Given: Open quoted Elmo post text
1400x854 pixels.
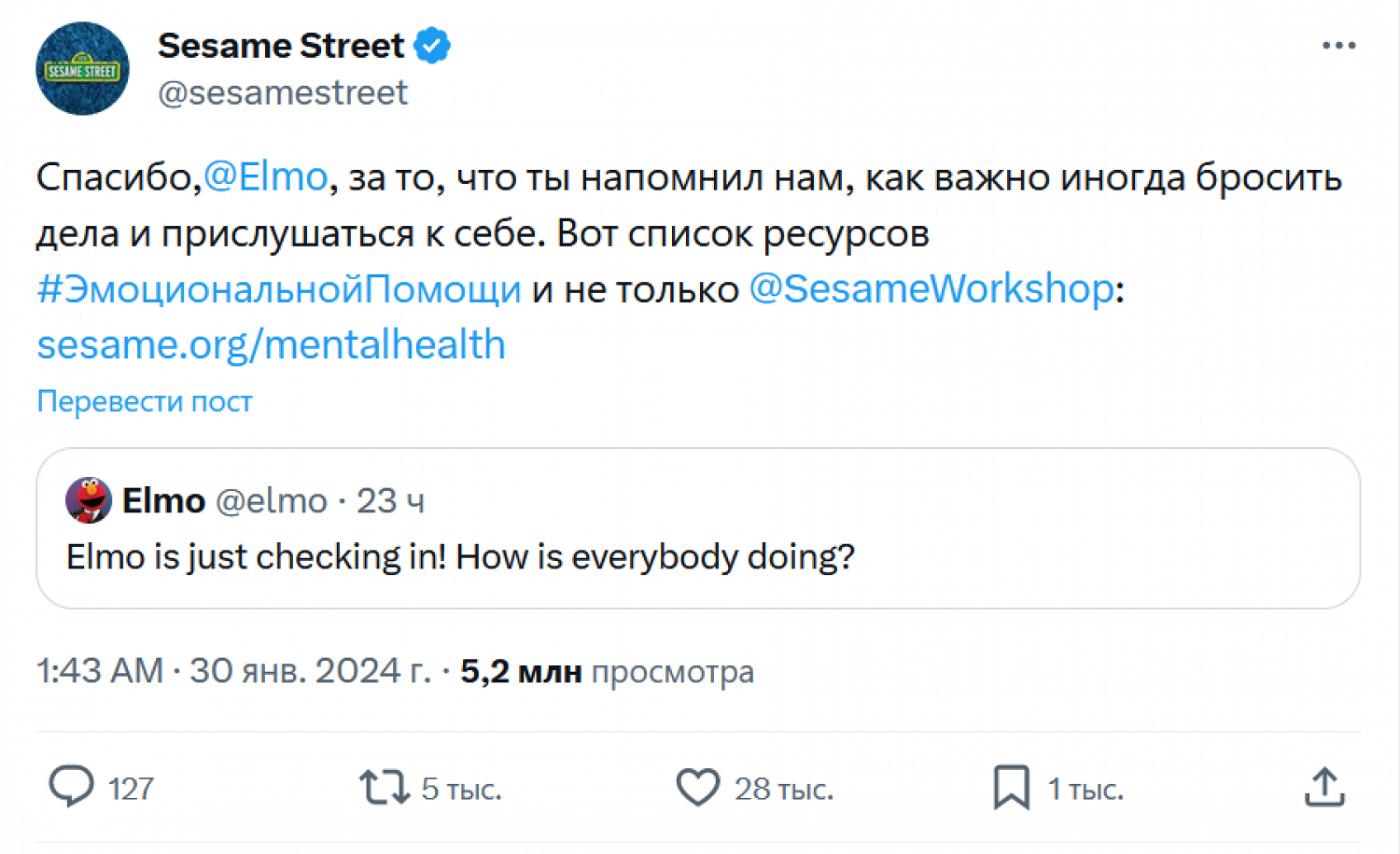Looking at the screenshot, I should (460, 557).
